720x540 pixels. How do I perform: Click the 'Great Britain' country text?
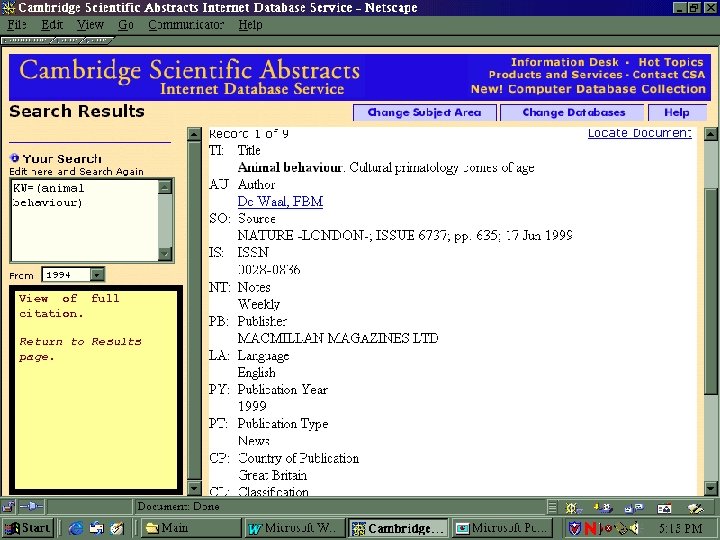tap(272, 475)
